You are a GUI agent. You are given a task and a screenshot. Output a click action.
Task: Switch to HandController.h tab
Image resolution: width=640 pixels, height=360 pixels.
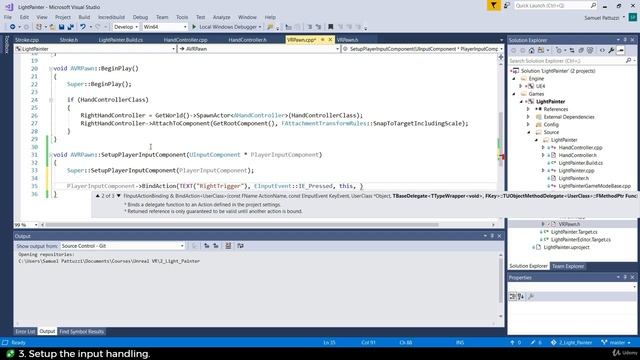click(247, 40)
